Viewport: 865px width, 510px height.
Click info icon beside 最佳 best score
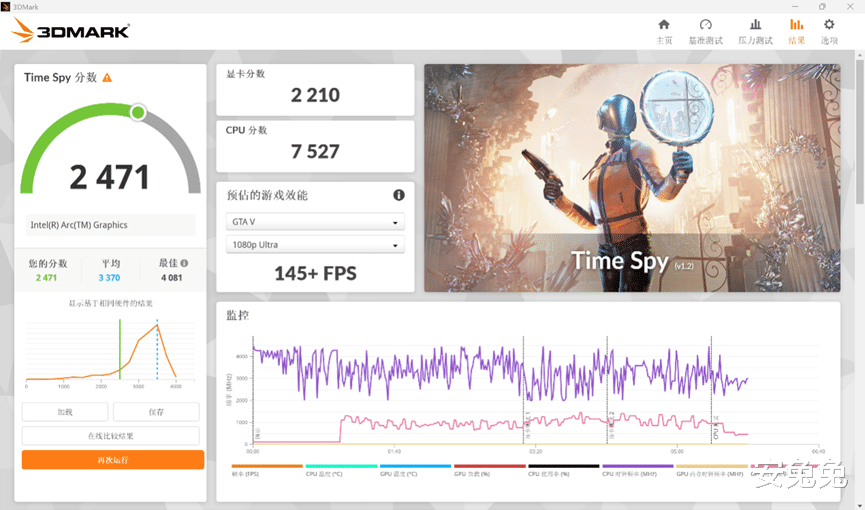pos(184,263)
